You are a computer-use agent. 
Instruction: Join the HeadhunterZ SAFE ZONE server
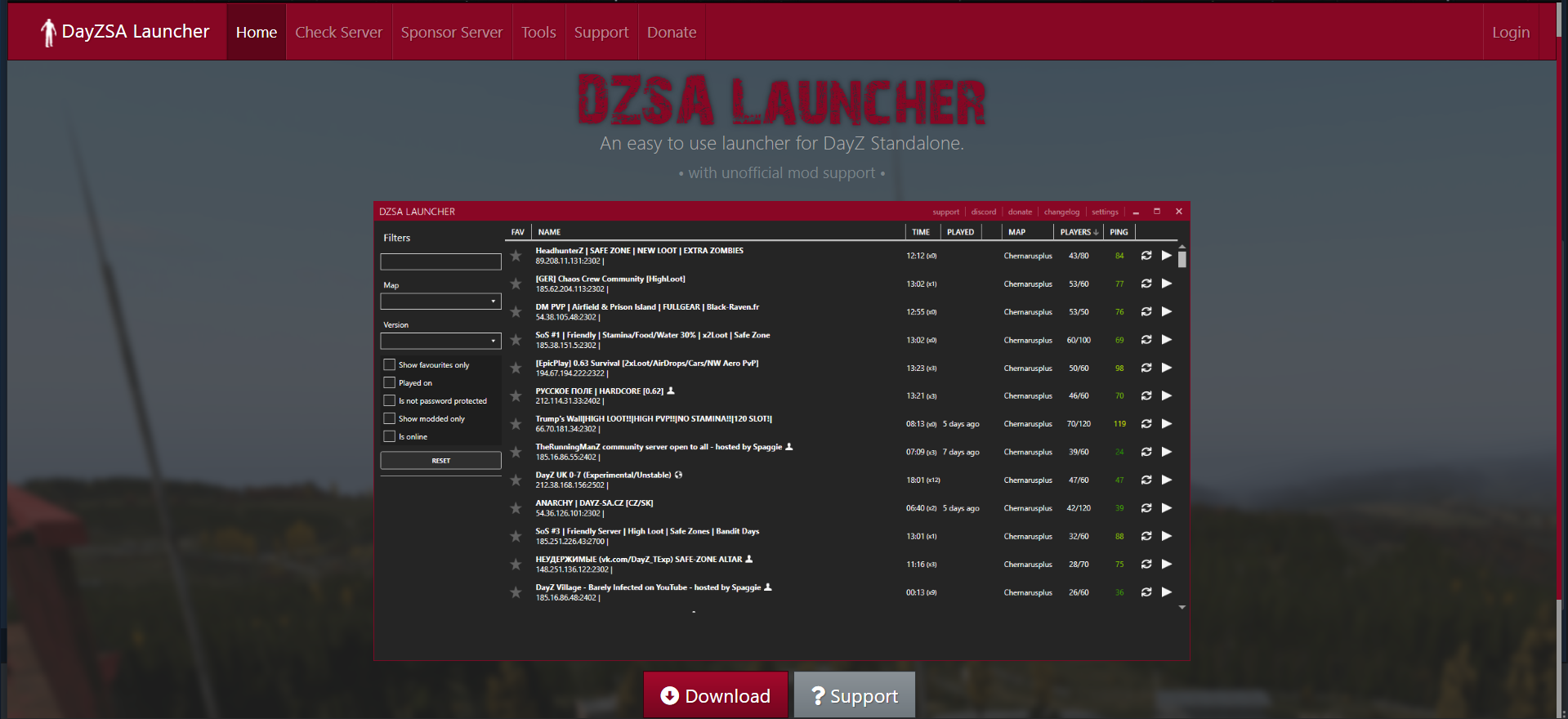pos(1167,256)
